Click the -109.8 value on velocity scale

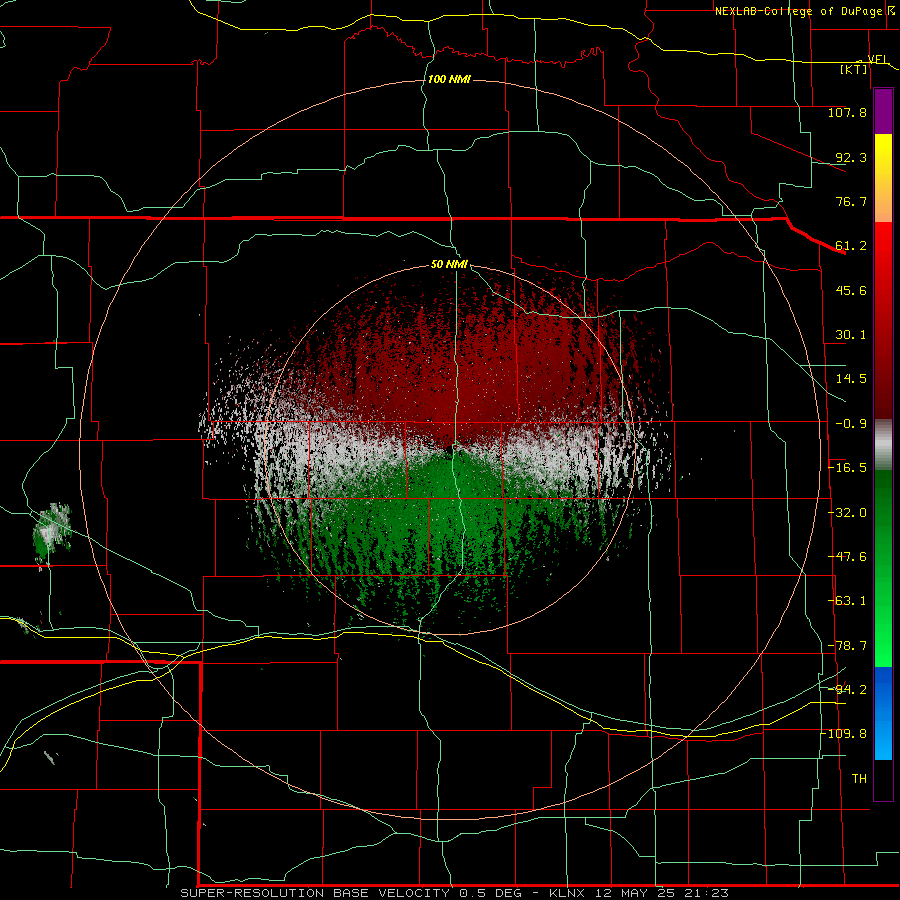coord(844,734)
